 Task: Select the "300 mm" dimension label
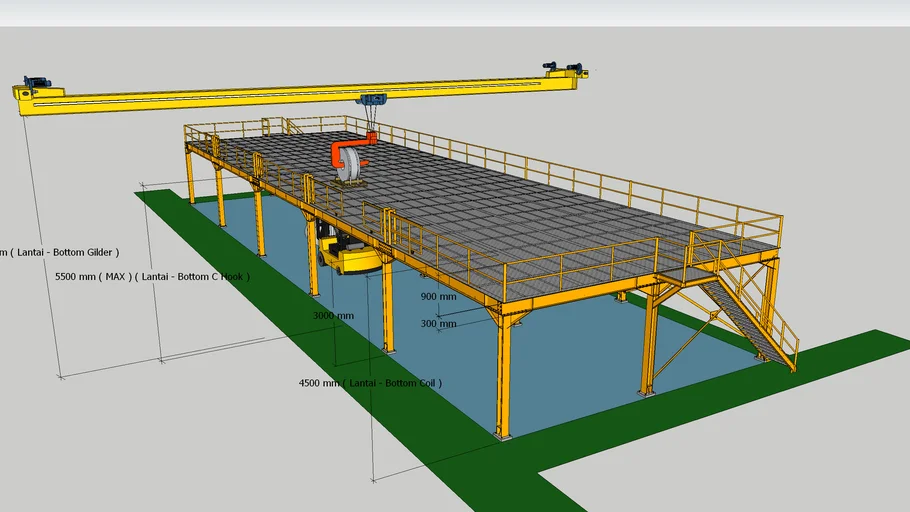click(x=438, y=324)
